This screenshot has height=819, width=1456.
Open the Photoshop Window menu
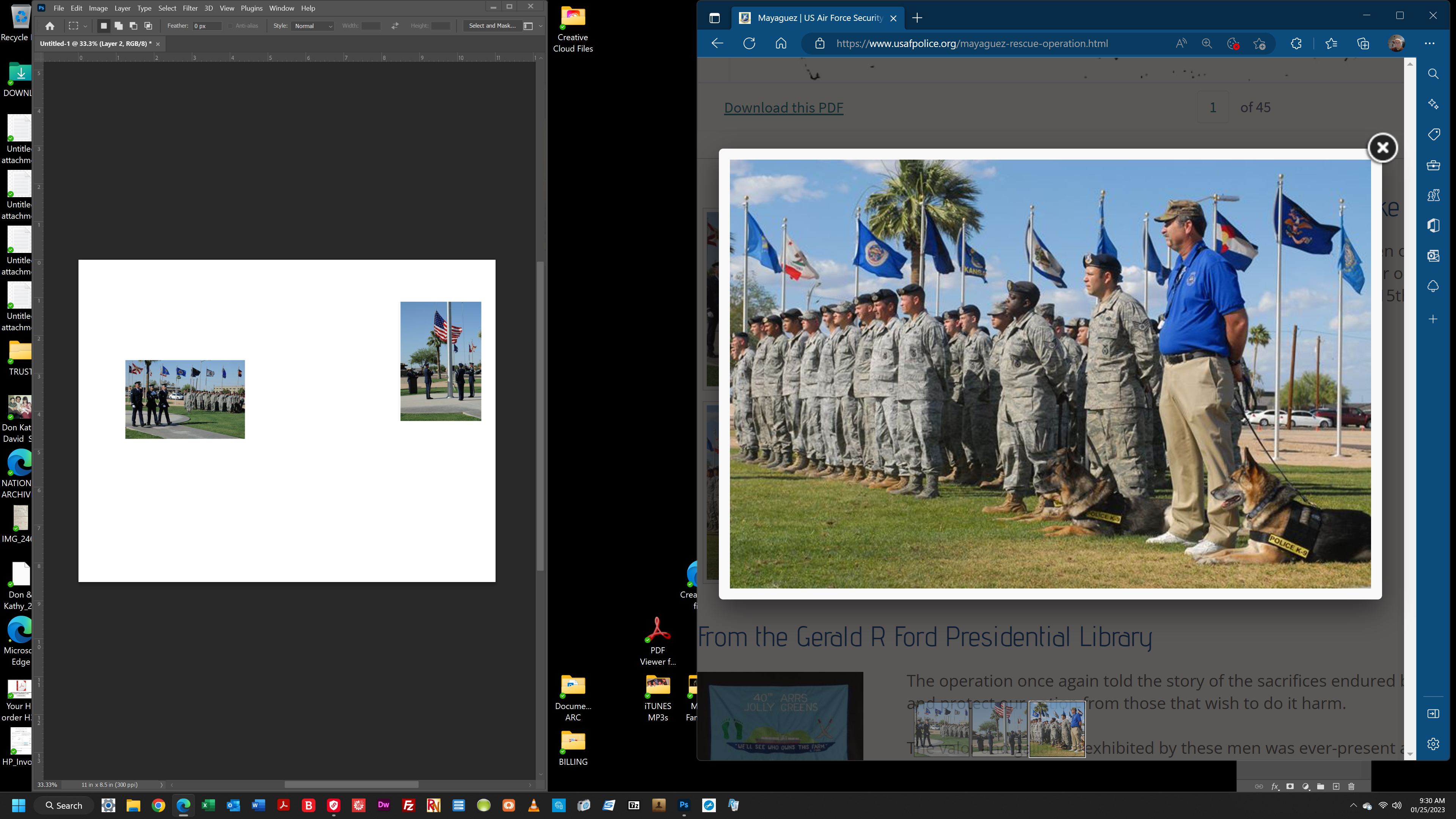click(281, 8)
